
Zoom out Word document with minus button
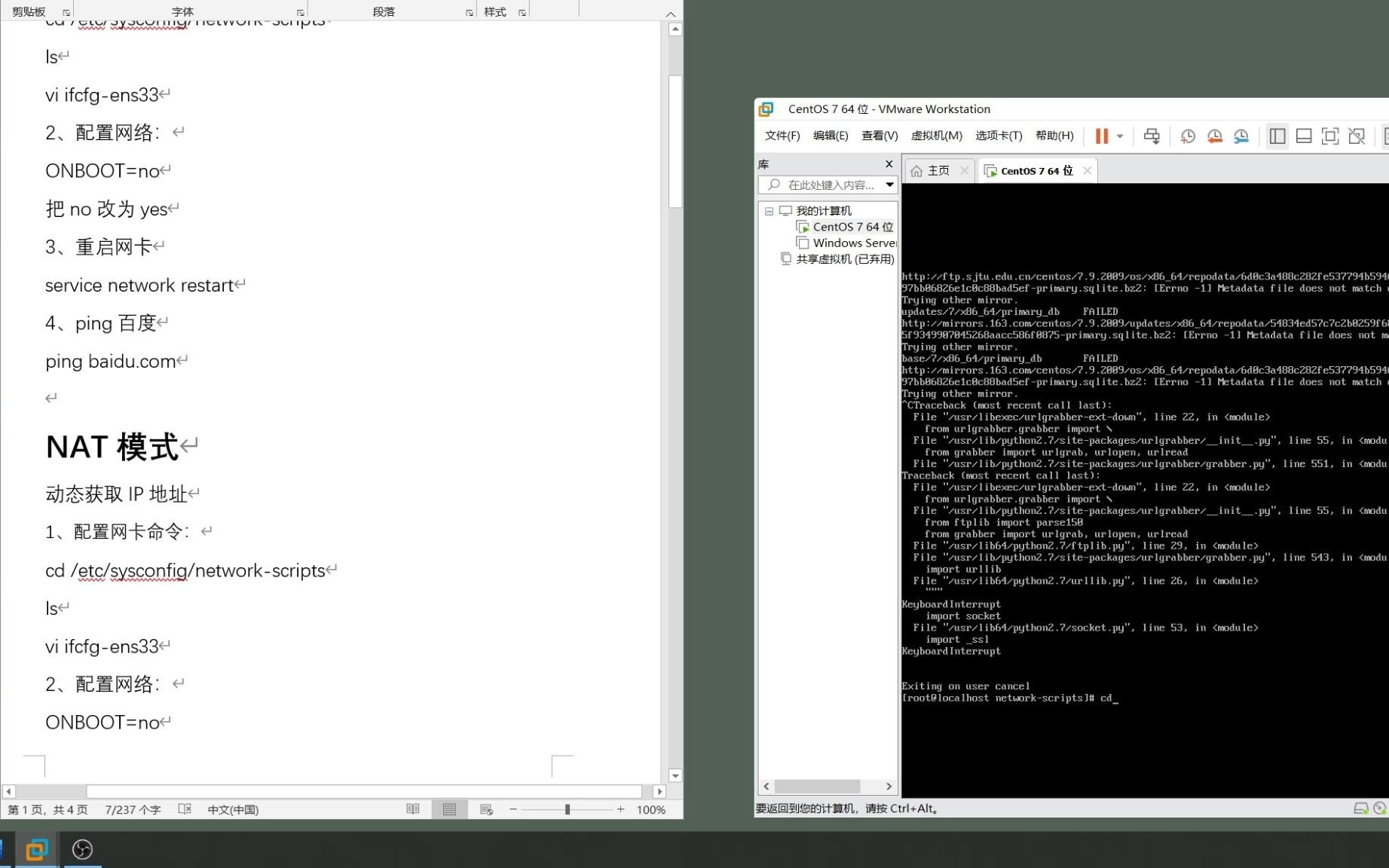(513, 809)
